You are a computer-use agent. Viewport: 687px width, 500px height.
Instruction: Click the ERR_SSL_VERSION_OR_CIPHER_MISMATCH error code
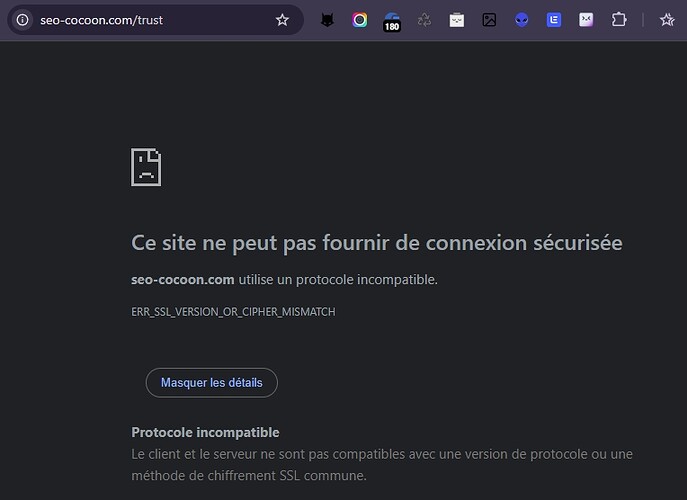coord(233,312)
